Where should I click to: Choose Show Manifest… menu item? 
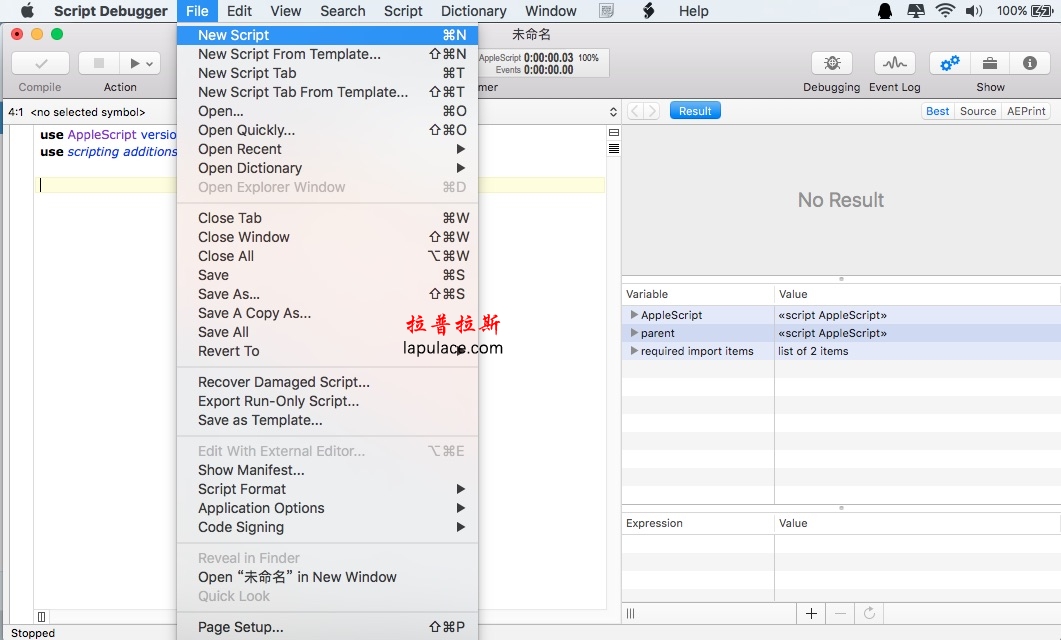tap(328, 470)
